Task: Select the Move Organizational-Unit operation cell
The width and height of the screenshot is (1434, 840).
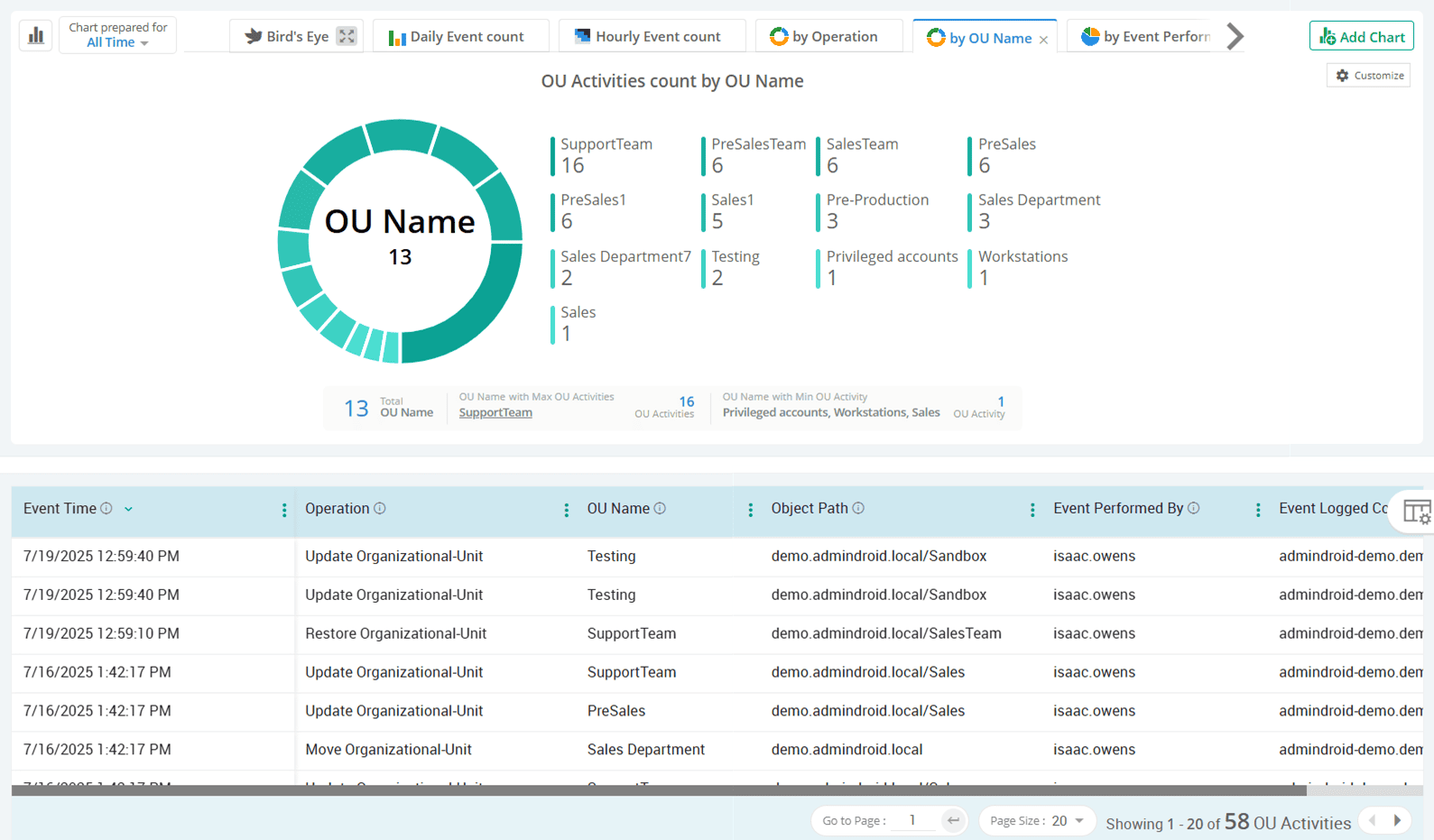Action: point(389,750)
